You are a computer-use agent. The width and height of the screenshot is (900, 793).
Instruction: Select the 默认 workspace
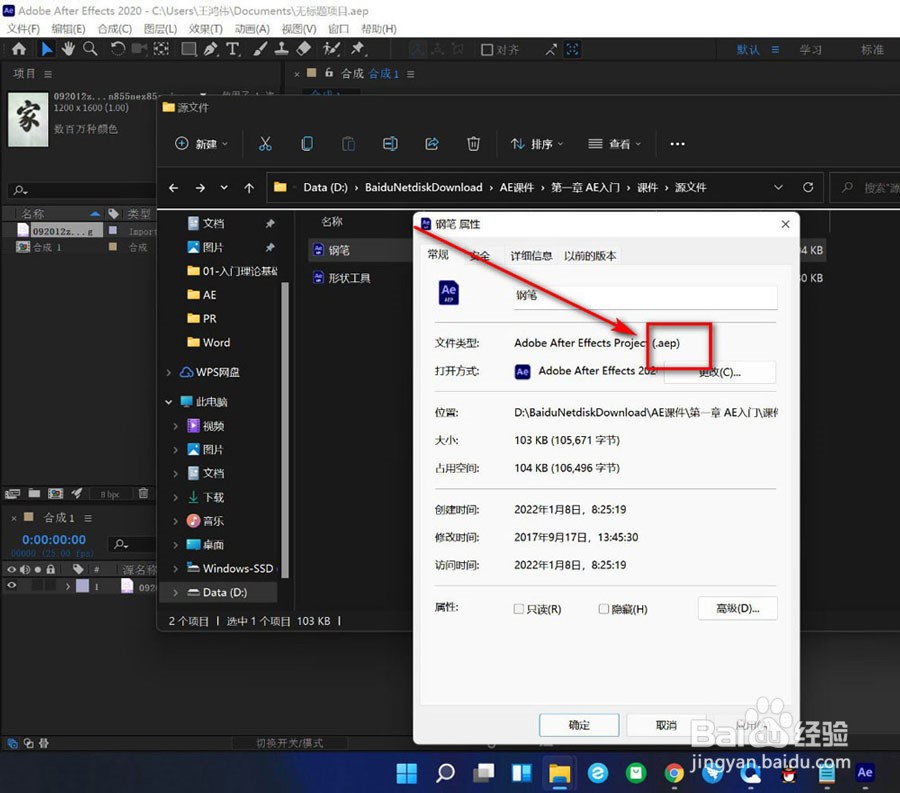tap(748, 50)
